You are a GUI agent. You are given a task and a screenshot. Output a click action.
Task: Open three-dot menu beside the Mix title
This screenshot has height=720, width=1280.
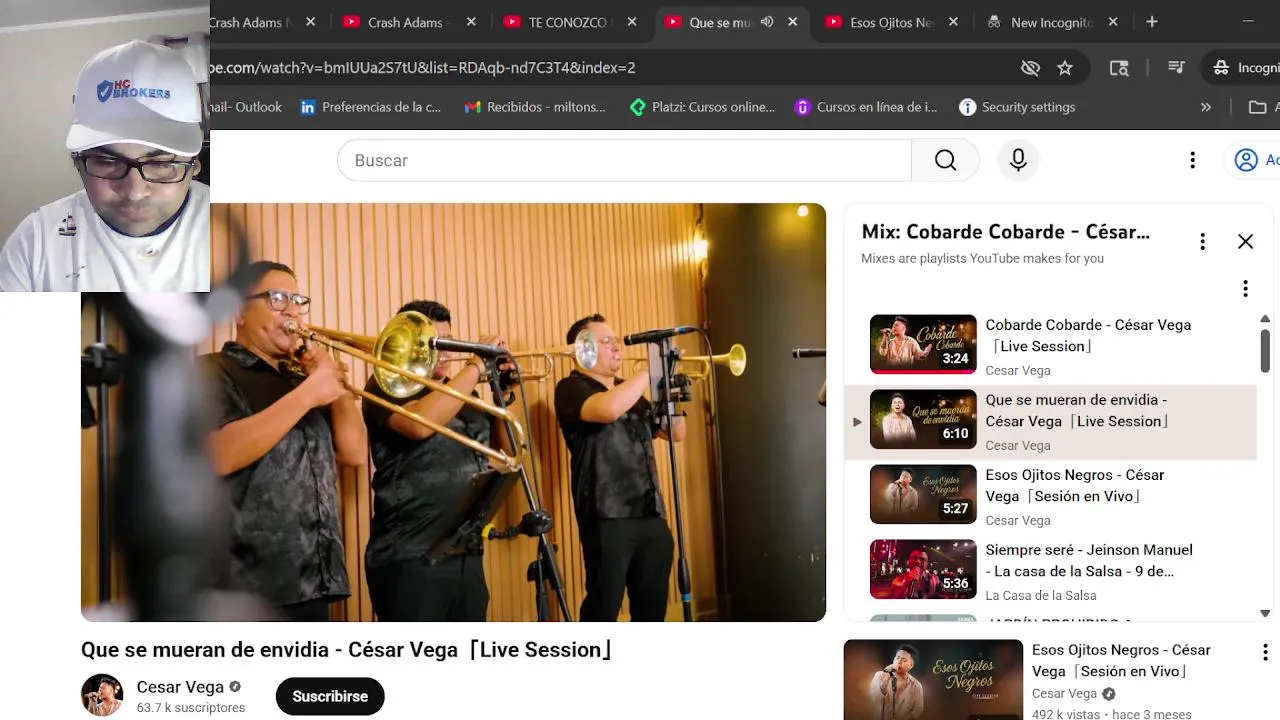pyautogui.click(x=1202, y=241)
